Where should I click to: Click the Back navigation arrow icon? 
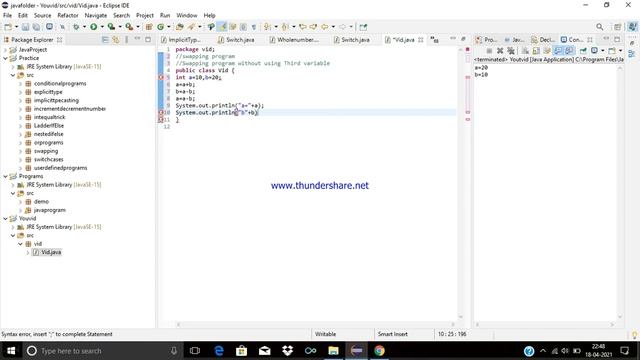[324, 27]
